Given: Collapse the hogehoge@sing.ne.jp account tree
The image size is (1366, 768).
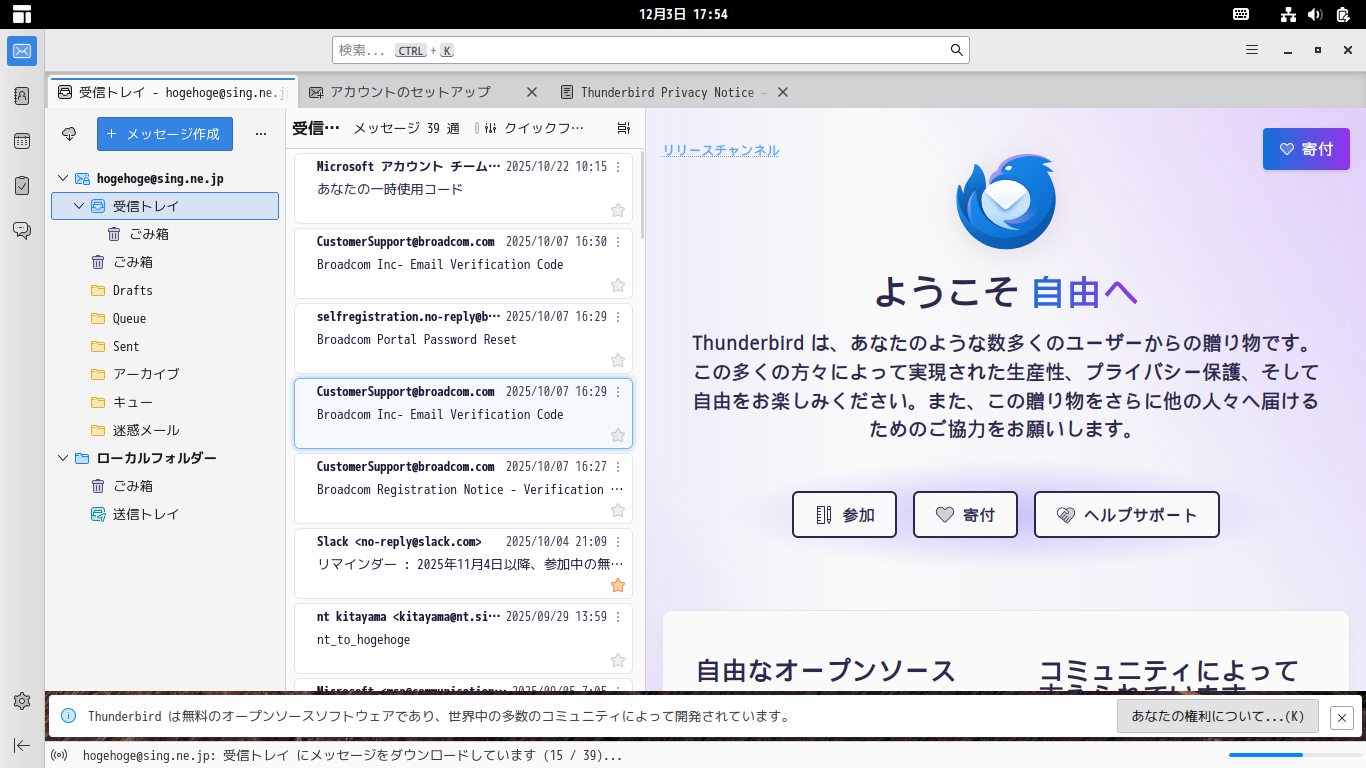Looking at the screenshot, I should pyautogui.click(x=63, y=178).
